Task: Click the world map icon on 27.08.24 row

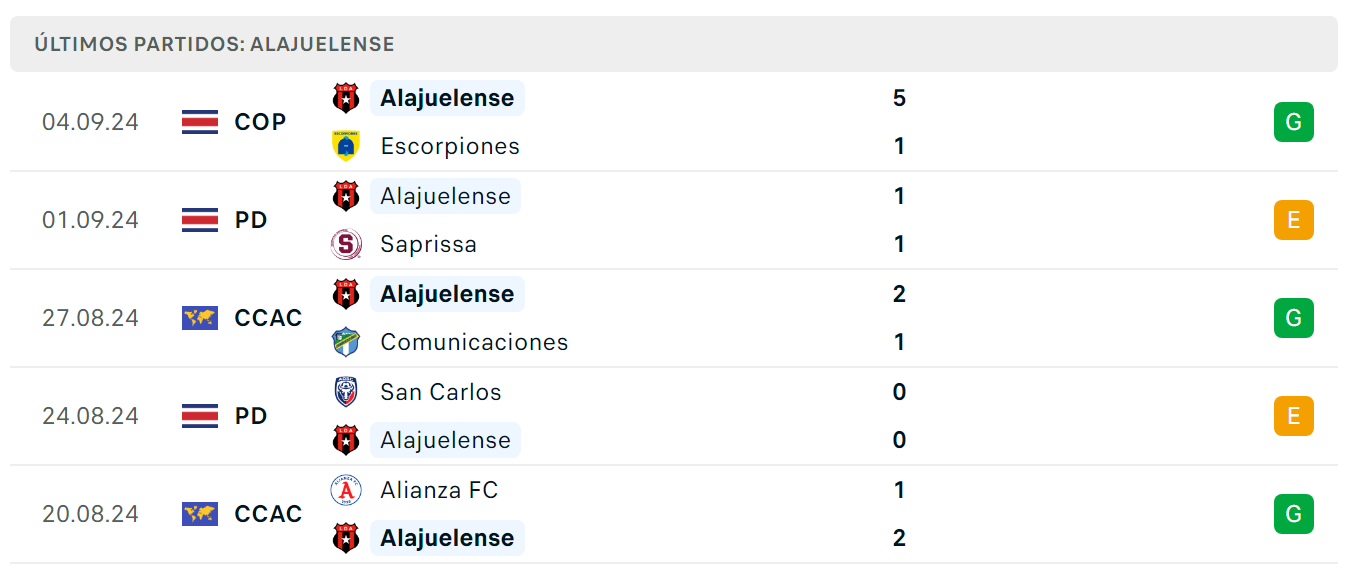Action: coord(200,318)
